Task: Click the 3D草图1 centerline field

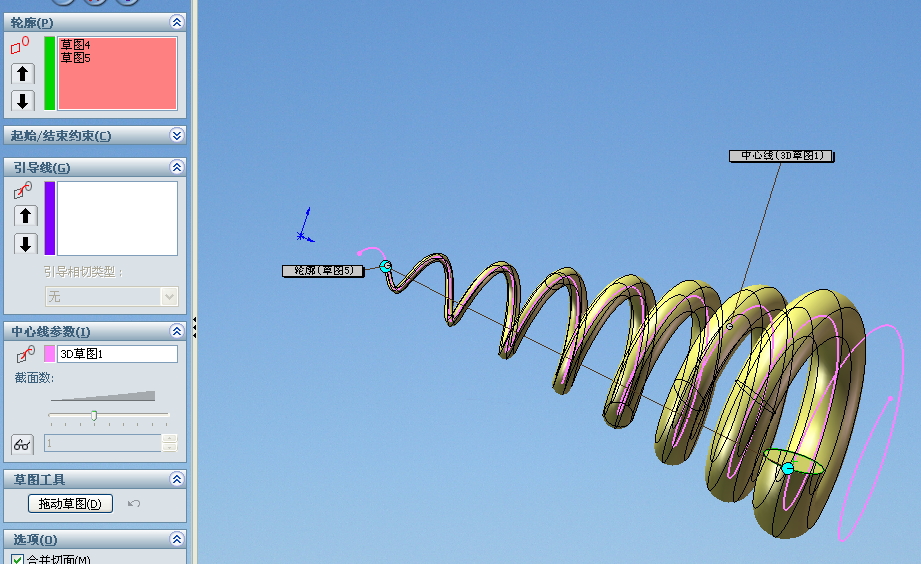Action: (117, 354)
